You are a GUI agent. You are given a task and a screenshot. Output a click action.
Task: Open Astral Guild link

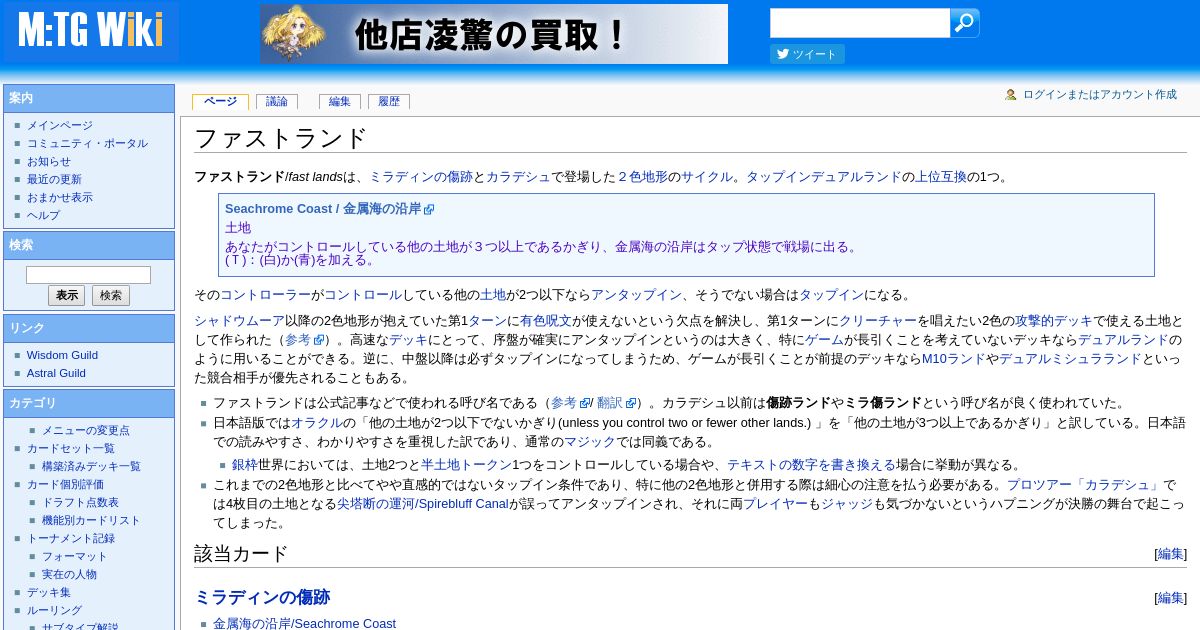click(x=56, y=373)
